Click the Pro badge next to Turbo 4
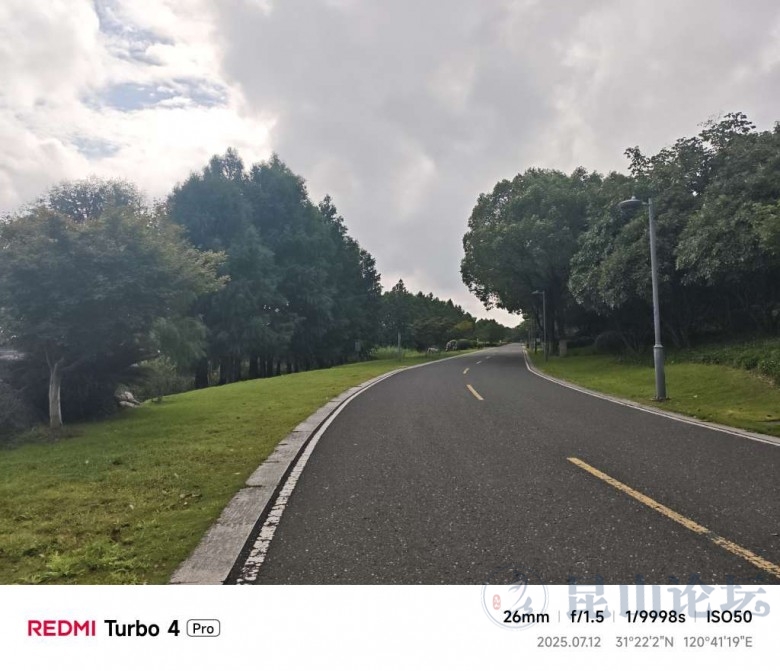 click(x=203, y=629)
